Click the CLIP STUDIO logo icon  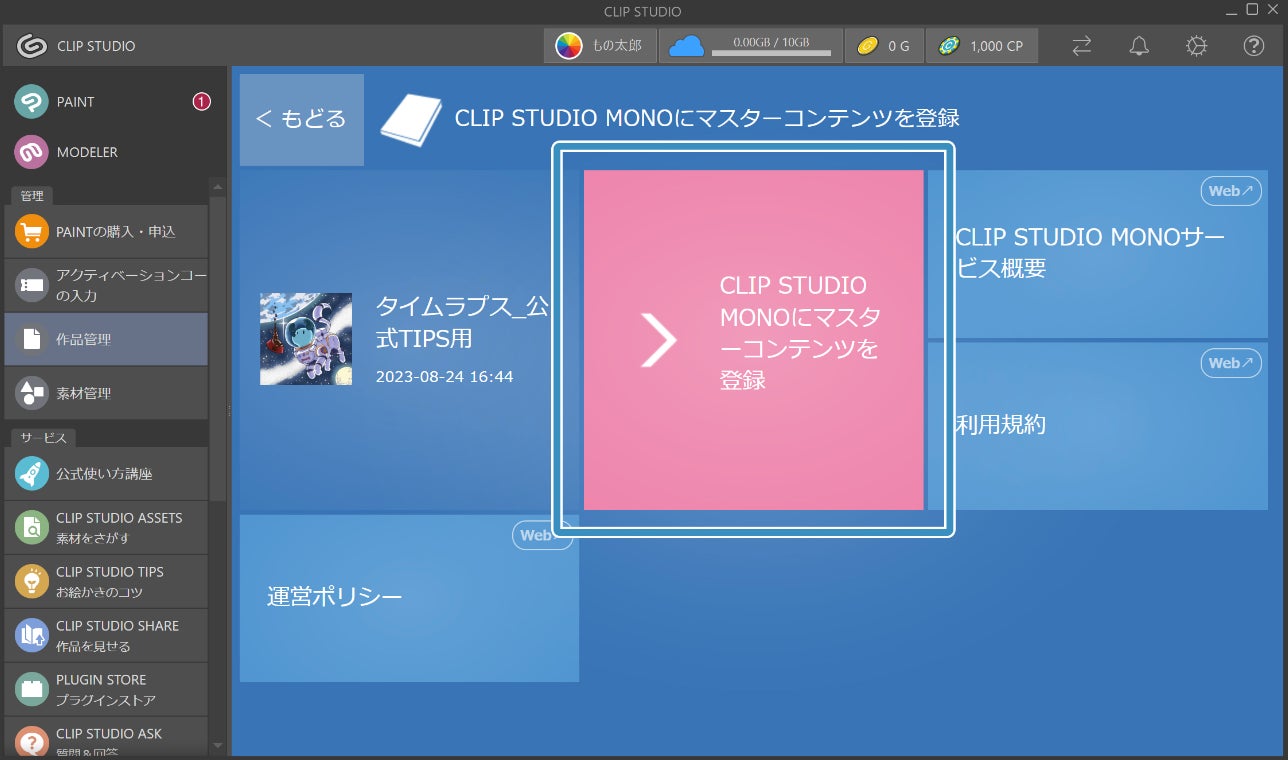tap(32, 46)
